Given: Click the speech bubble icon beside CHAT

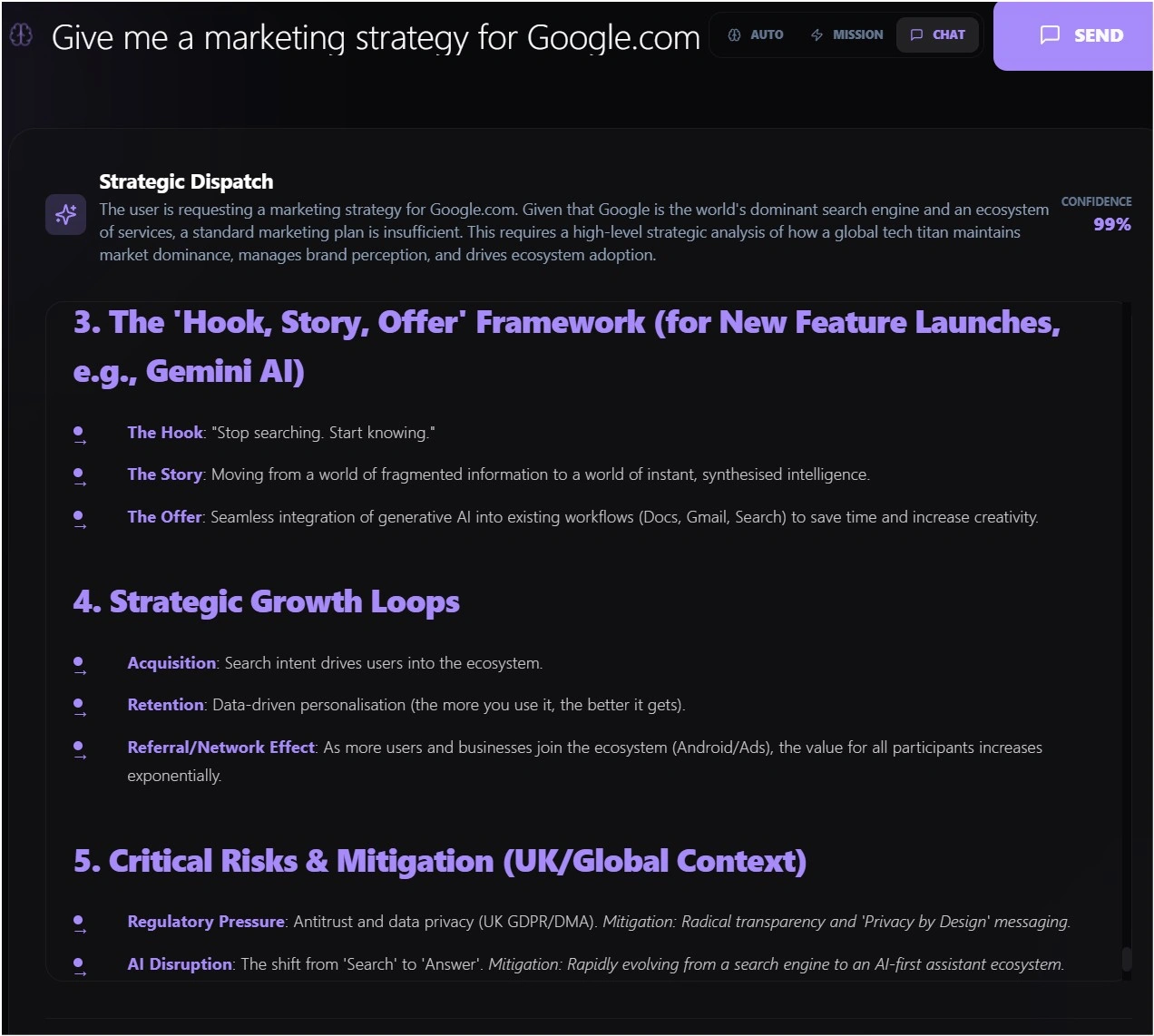Looking at the screenshot, I should (916, 34).
